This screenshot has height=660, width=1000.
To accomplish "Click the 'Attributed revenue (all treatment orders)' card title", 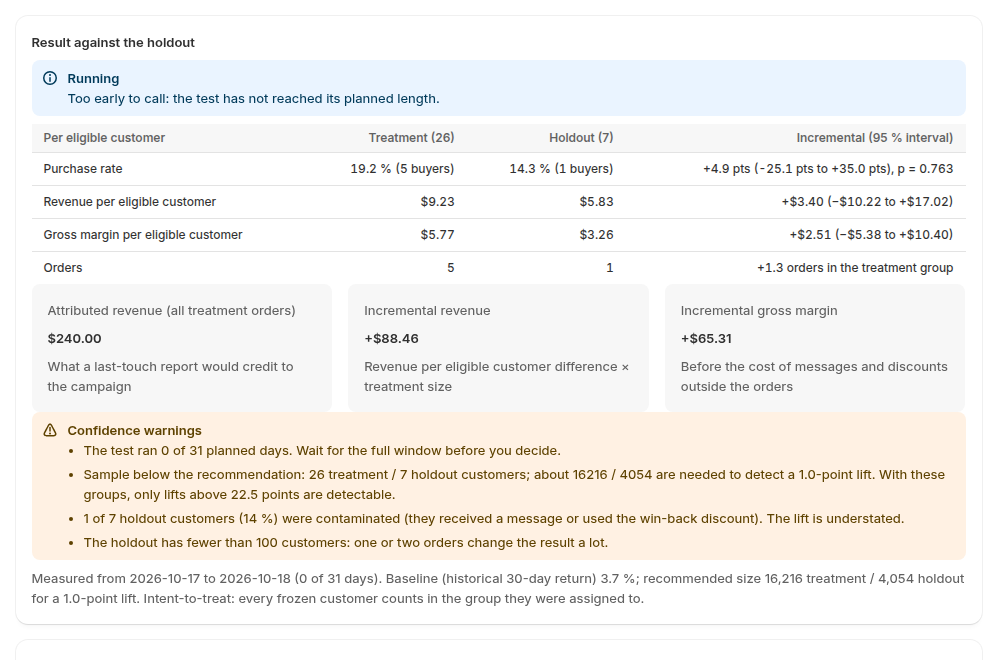I will (x=172, y=311).
